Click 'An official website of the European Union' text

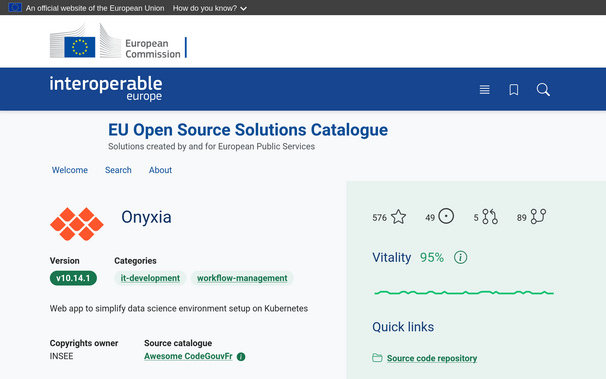95,8
